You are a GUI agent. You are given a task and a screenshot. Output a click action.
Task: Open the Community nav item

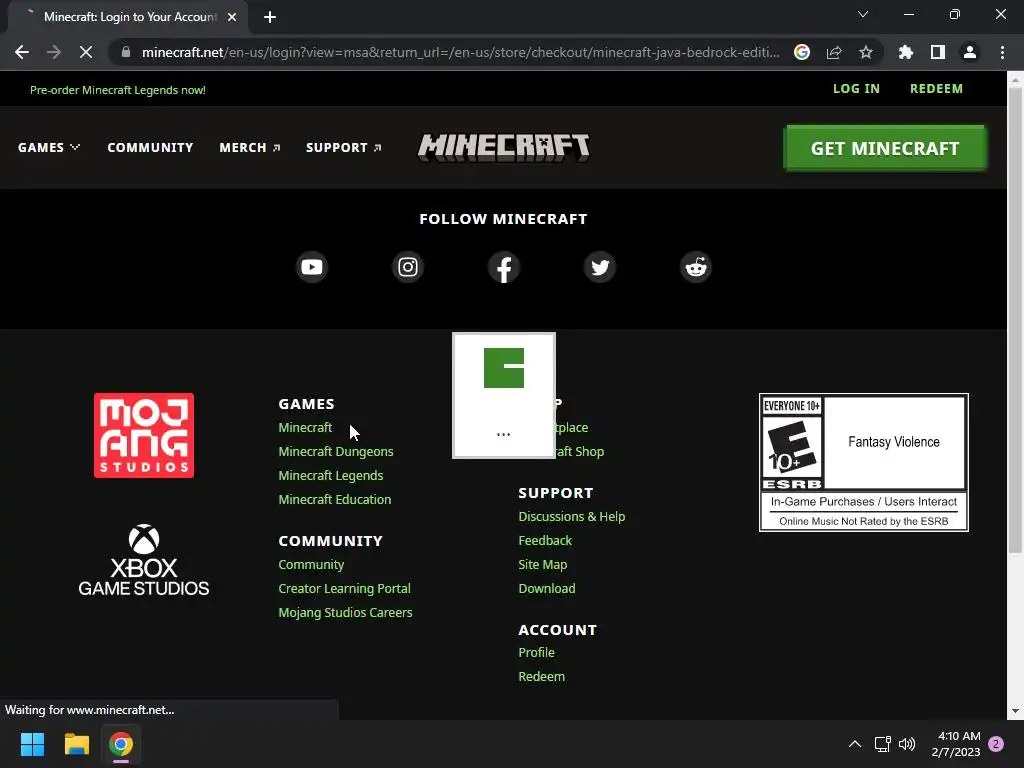point(150,148)
